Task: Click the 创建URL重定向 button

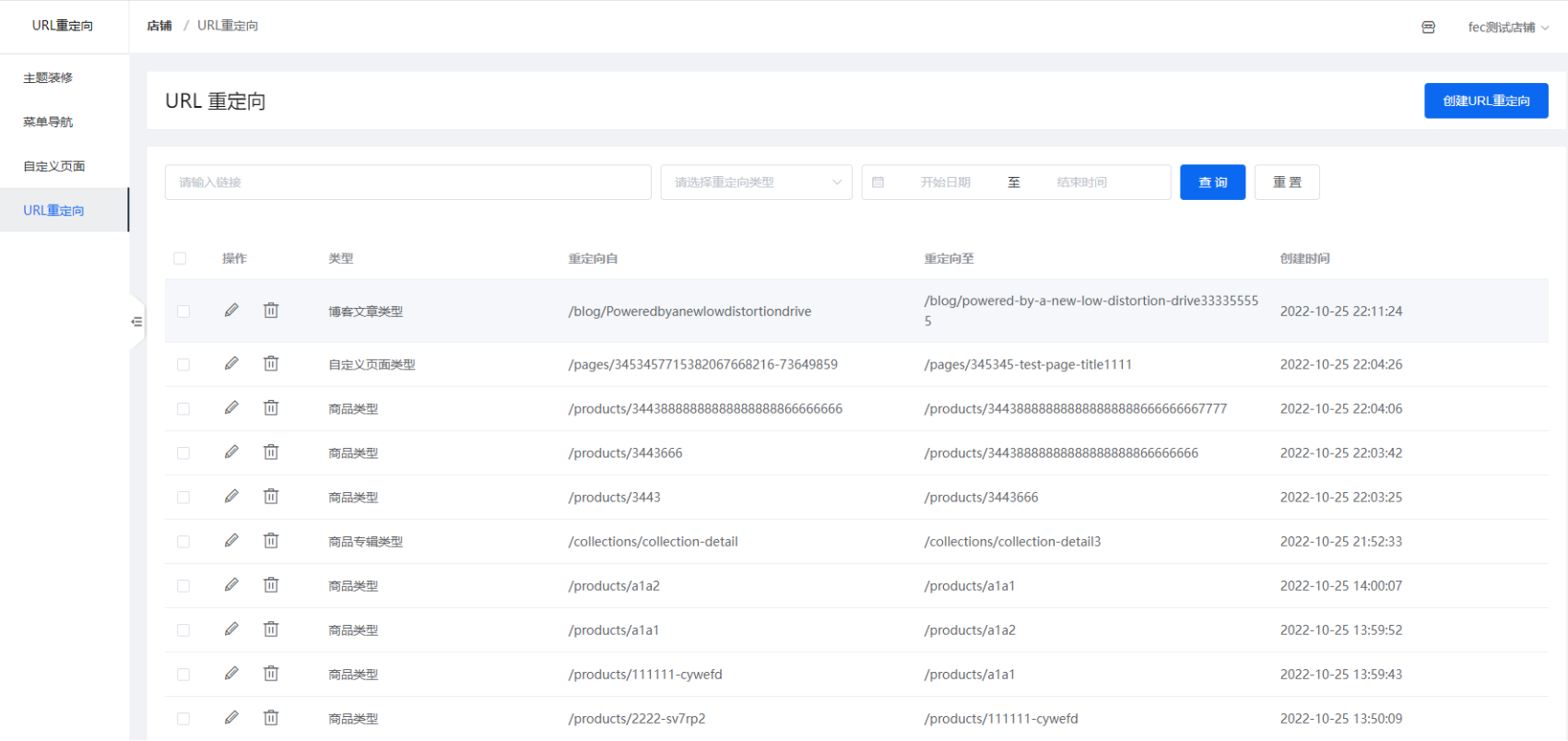Action: [x=1486, y=100]
